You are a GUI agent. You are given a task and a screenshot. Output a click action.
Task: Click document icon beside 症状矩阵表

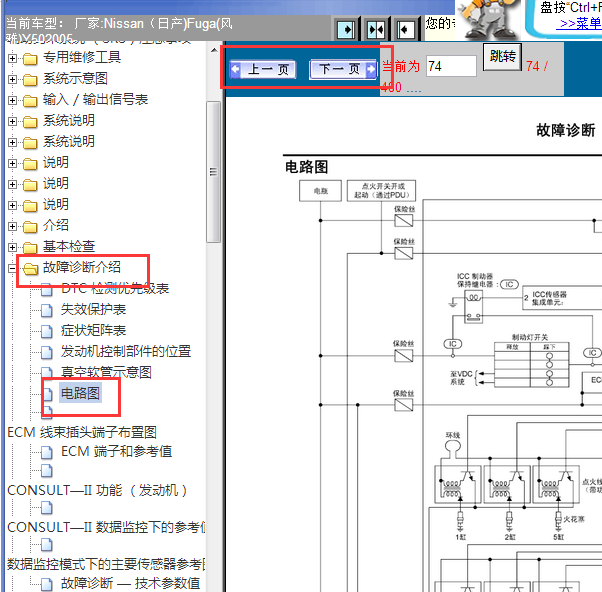click(x=46, y=331)
